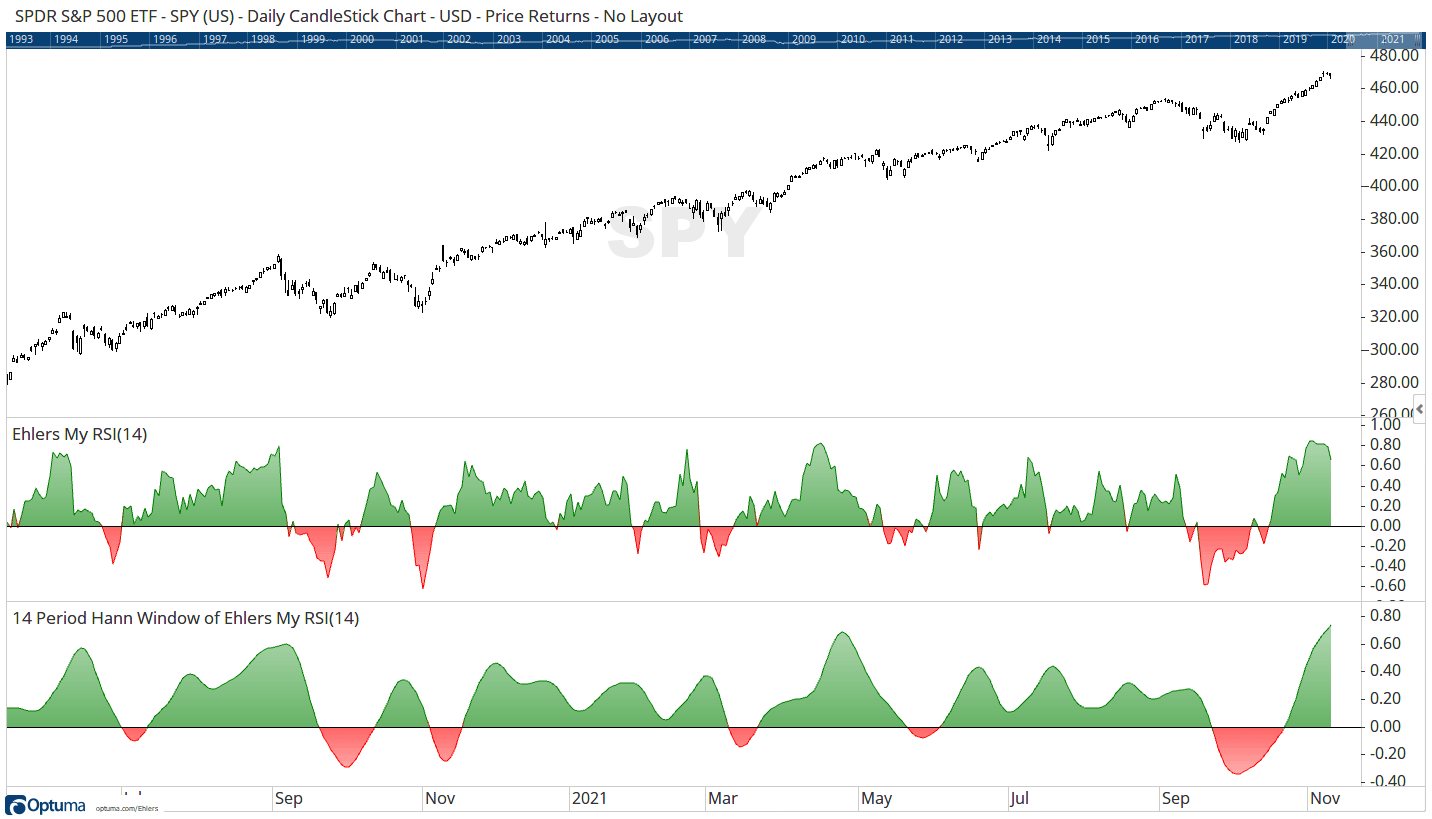Screen dimensions: 1432x819
Task: Jump to 1993 in the overview timeline bar
Action: point(19,39)
